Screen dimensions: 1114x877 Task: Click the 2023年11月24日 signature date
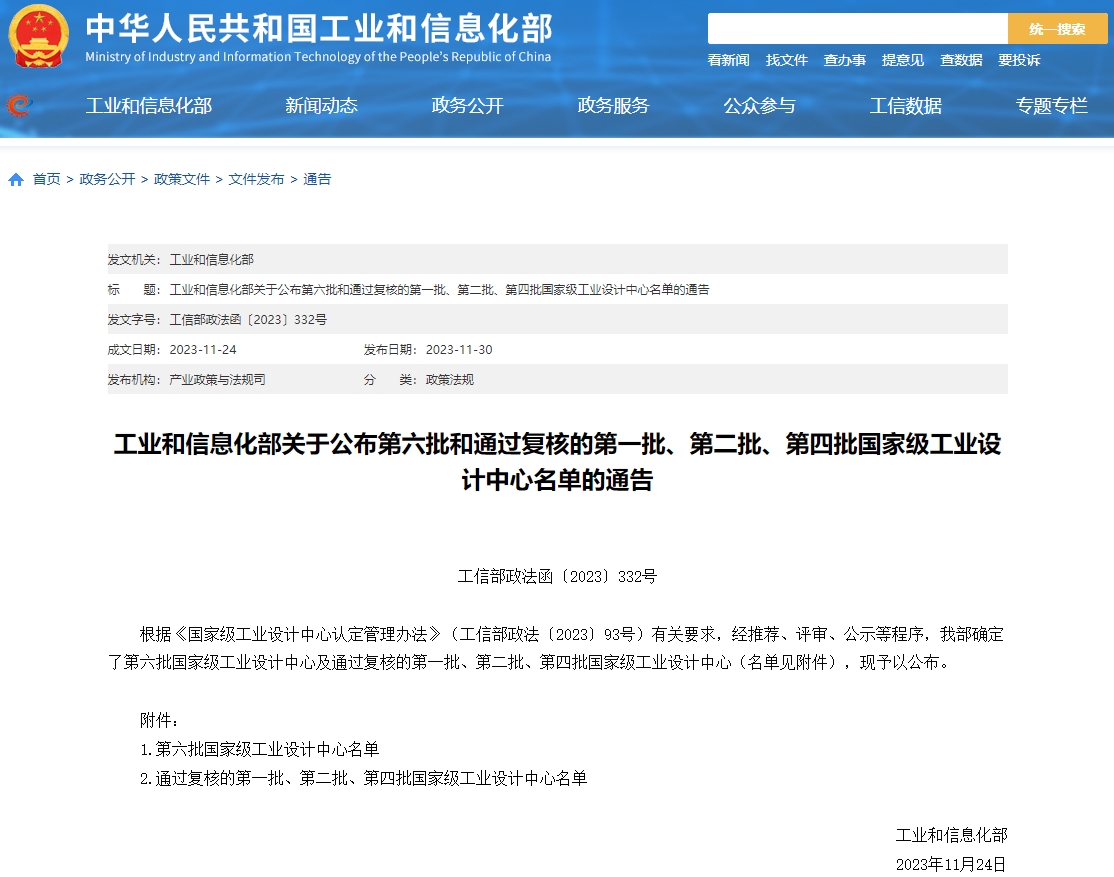pyautogui.click(x=951, y=864)
